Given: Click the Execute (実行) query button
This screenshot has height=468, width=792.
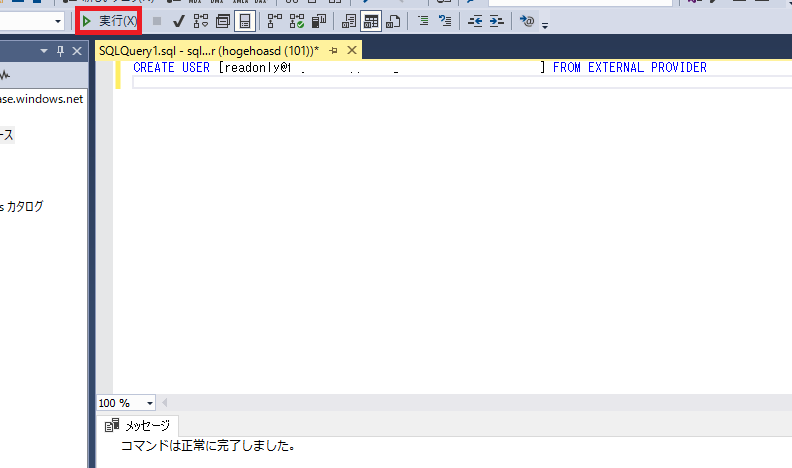Looking at the screenshot, I should (109, 21).
